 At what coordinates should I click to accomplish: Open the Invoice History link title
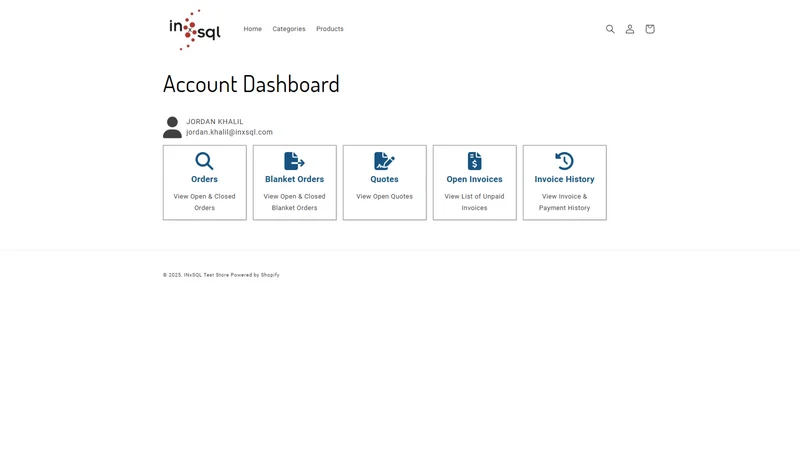click(x=564, y=179)
